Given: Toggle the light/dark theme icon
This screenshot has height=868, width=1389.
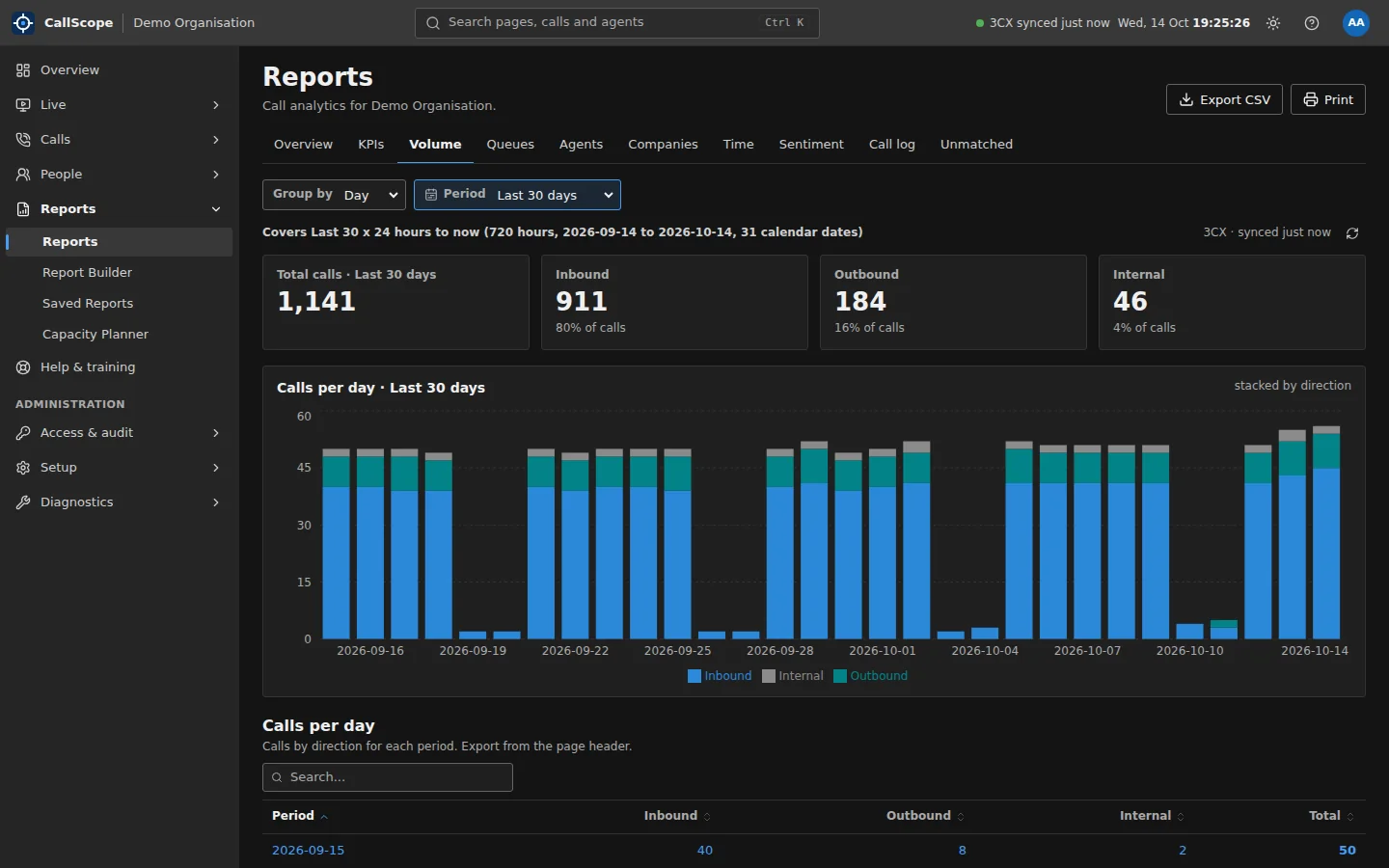Looking at the screenshot, I should pos(1273,23).
